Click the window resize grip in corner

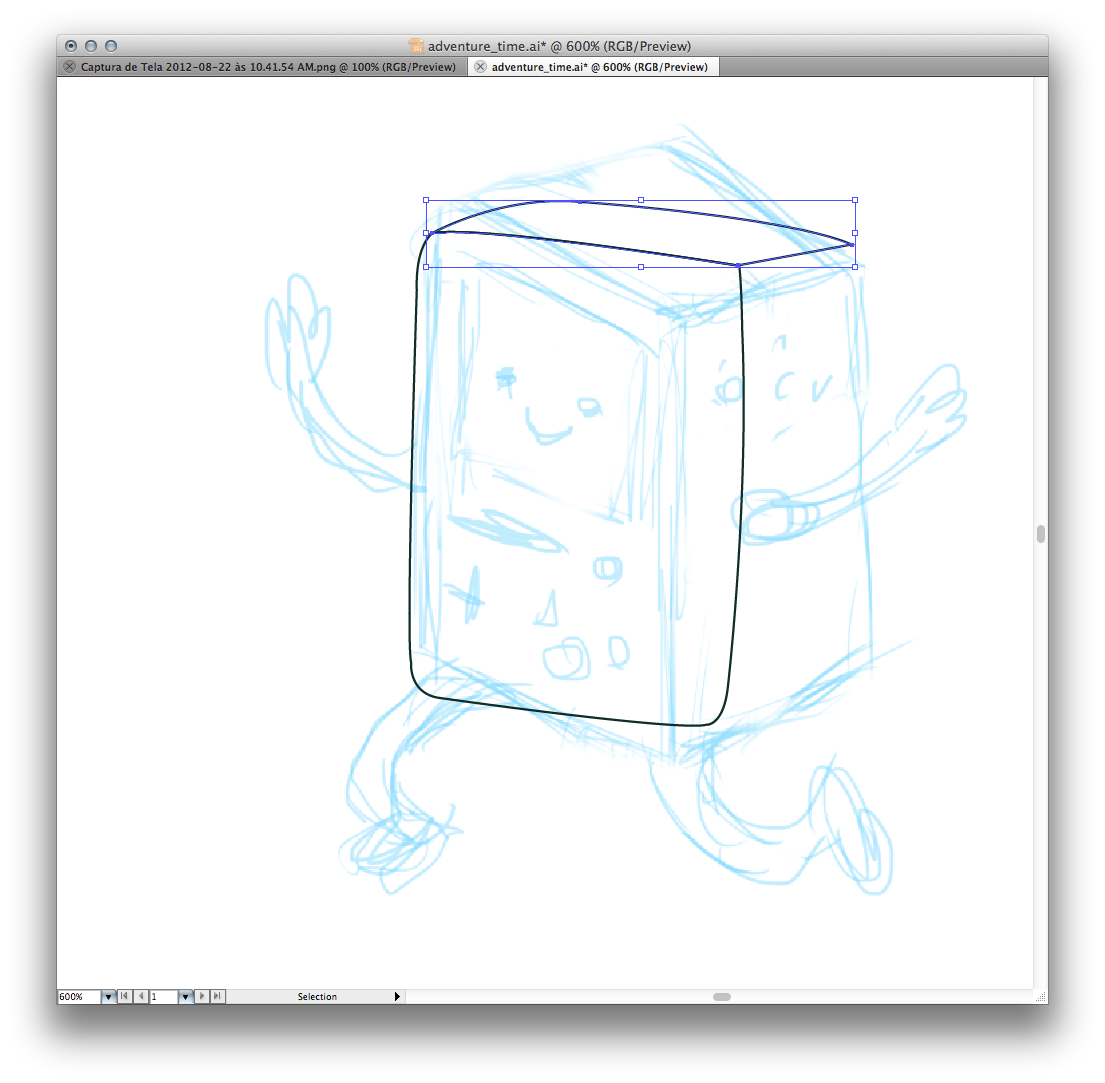pyautogui.click(x=1040, y=997)
